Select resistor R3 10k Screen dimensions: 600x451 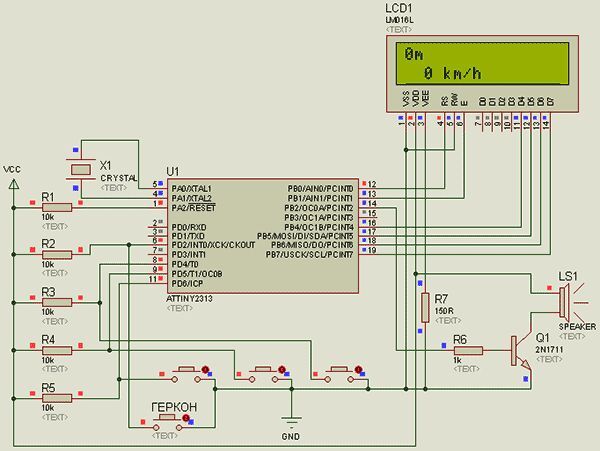(57, 303)
